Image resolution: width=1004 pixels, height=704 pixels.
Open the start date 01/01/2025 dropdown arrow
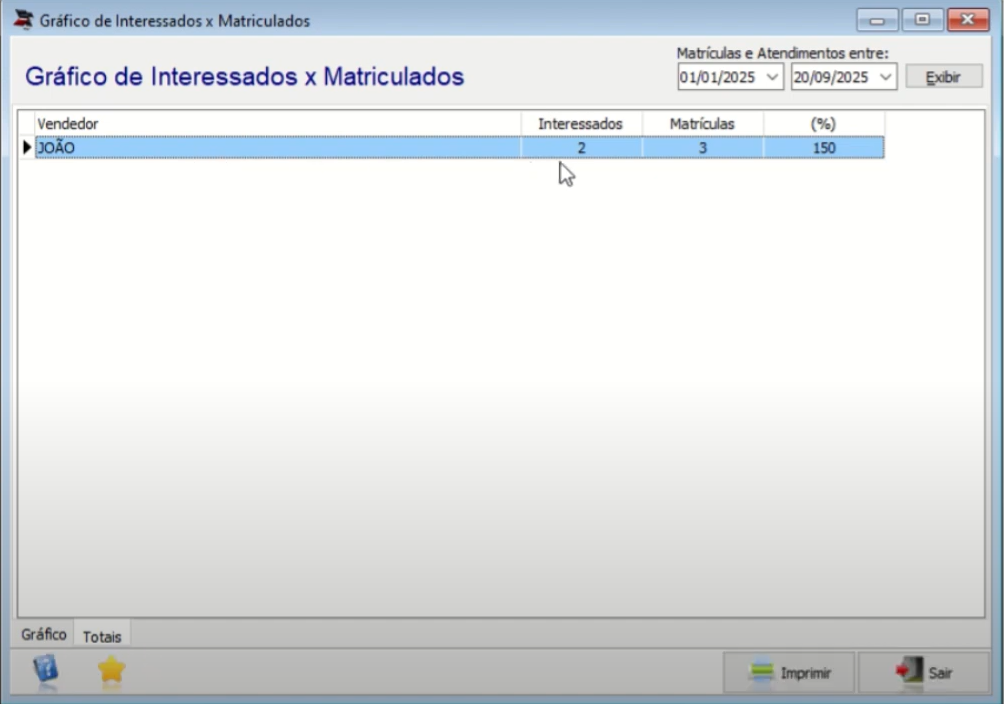[x=772, y=78]
